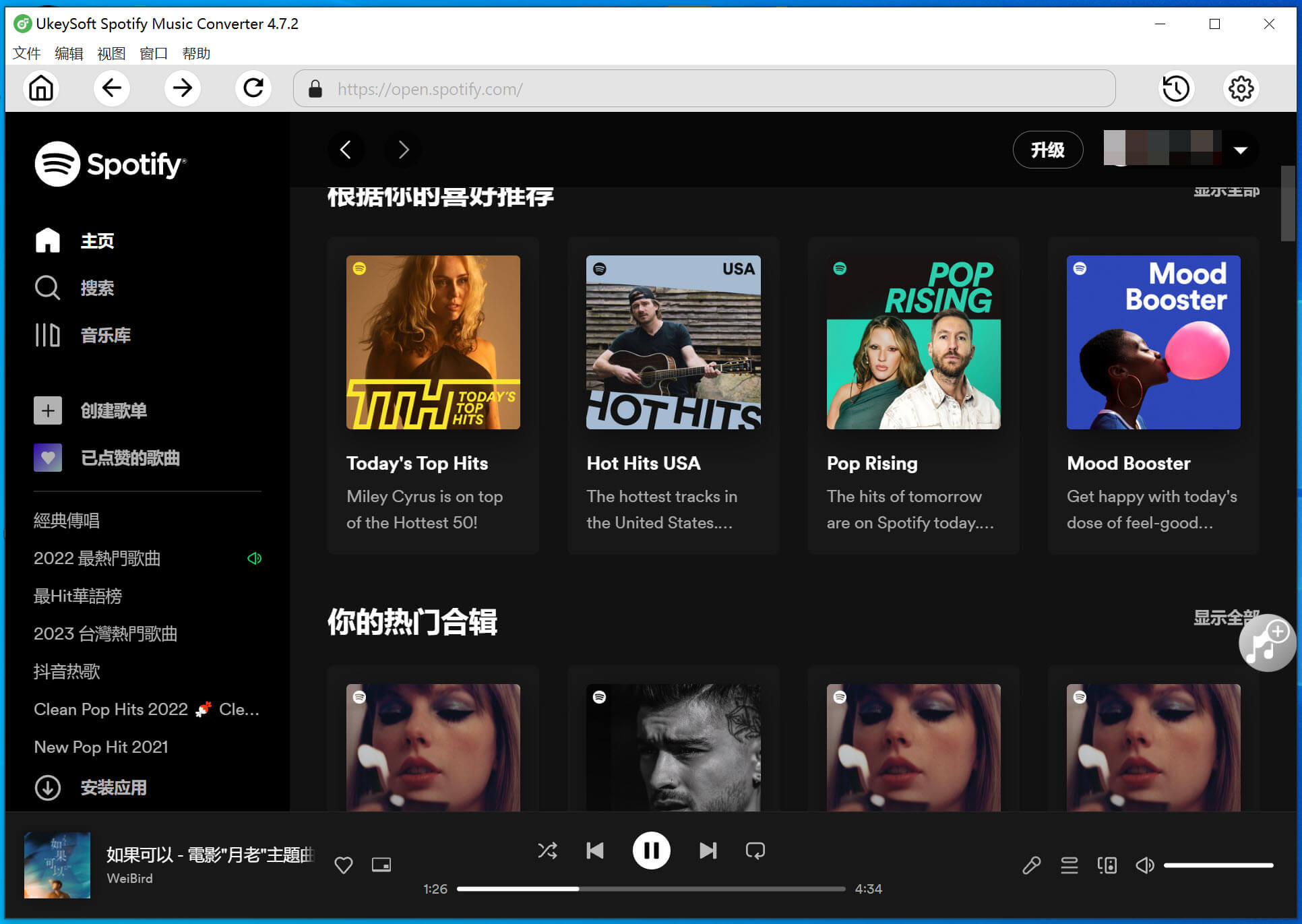The image size is (1302, 924).
Task: Click the page vertical scrollbar
Action: [x=1288, y=204]
